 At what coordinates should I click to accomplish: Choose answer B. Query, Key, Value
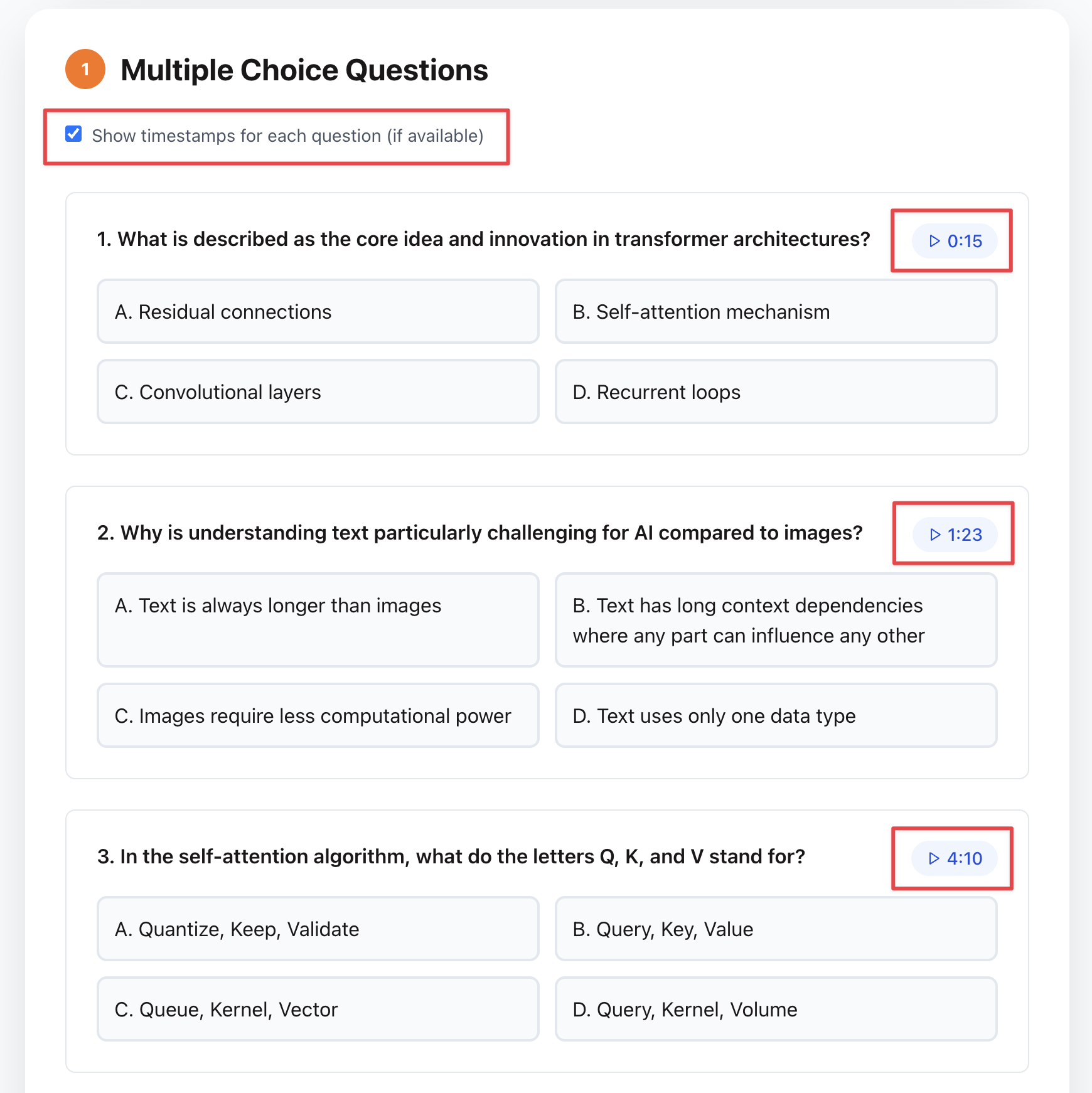pyautogui.click(x=776, y=929)
